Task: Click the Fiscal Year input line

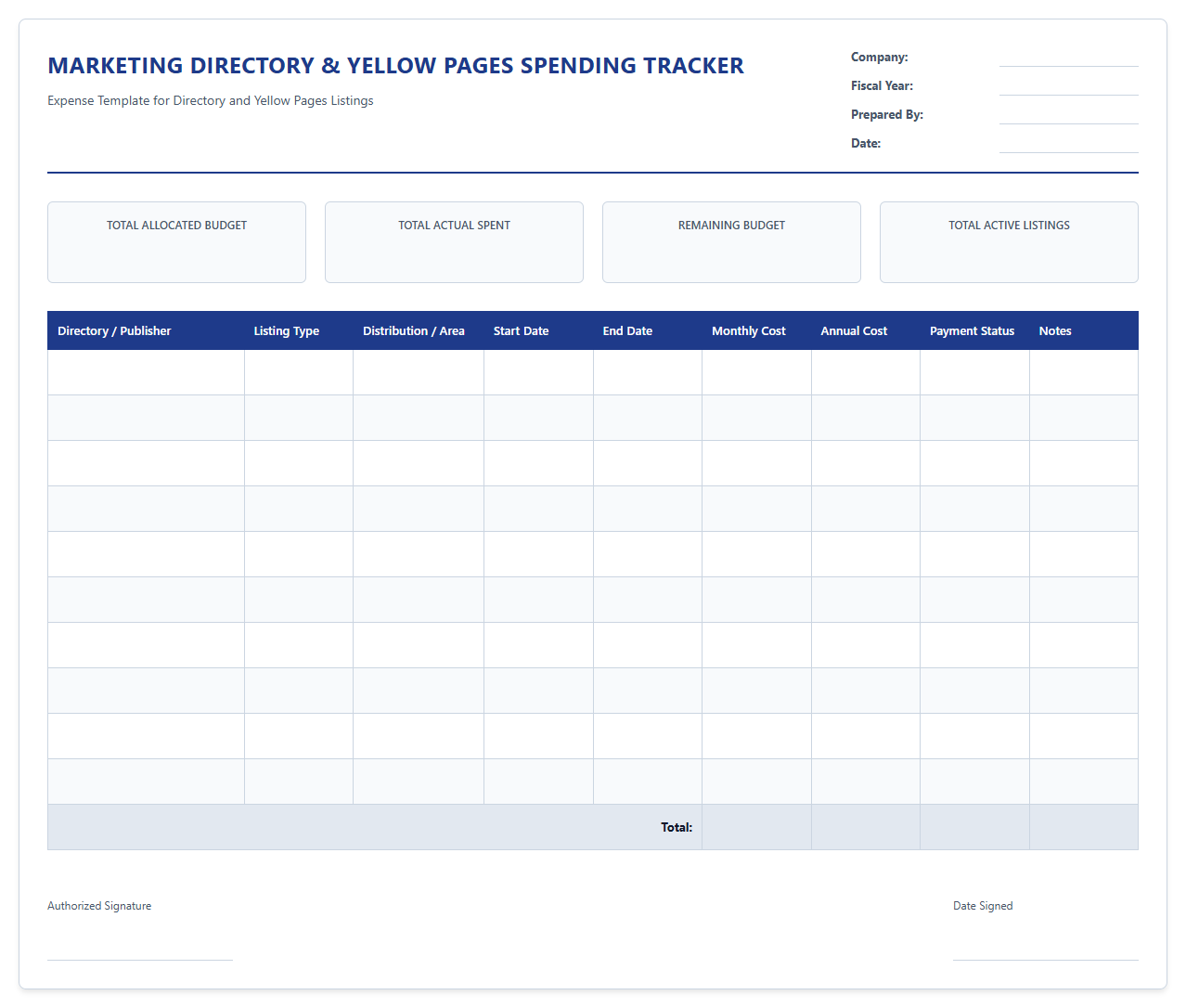Action: [1068, 86]
